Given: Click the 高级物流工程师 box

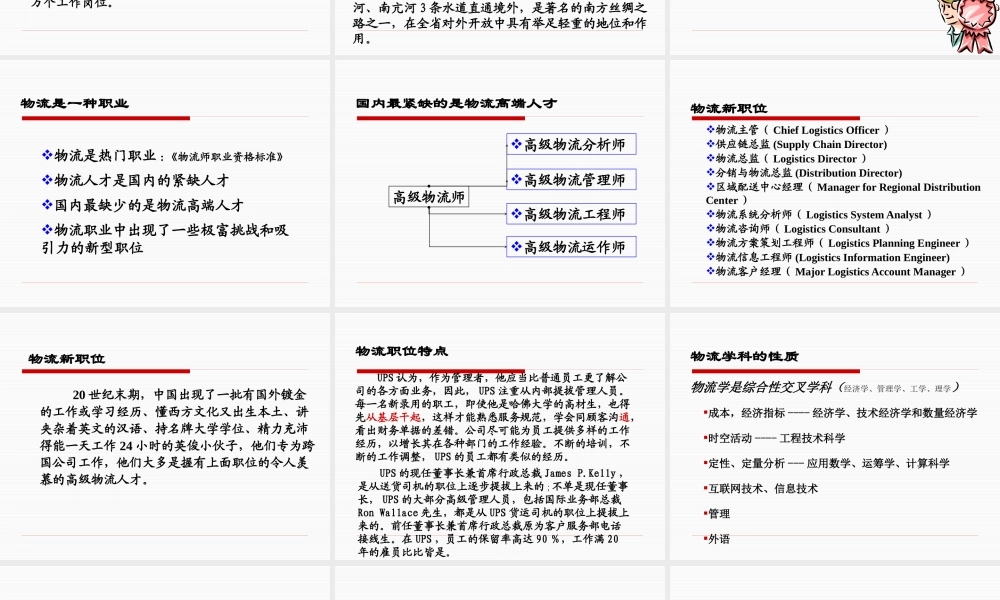Looking at the screenshot, I should coord(571,214).
